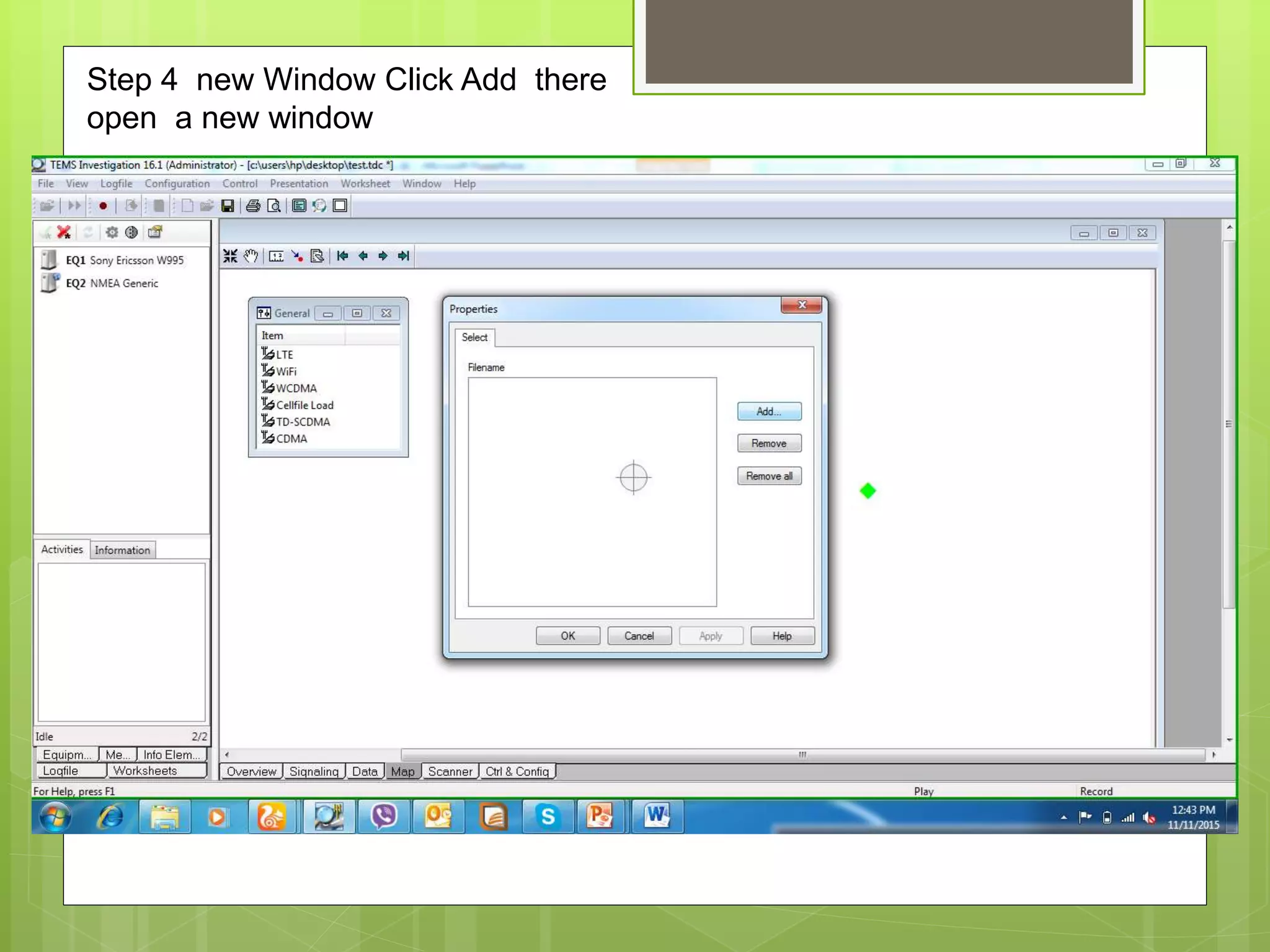1270x952 pixels.
Task: Go to next map item arrow
Action: [383, 256]
